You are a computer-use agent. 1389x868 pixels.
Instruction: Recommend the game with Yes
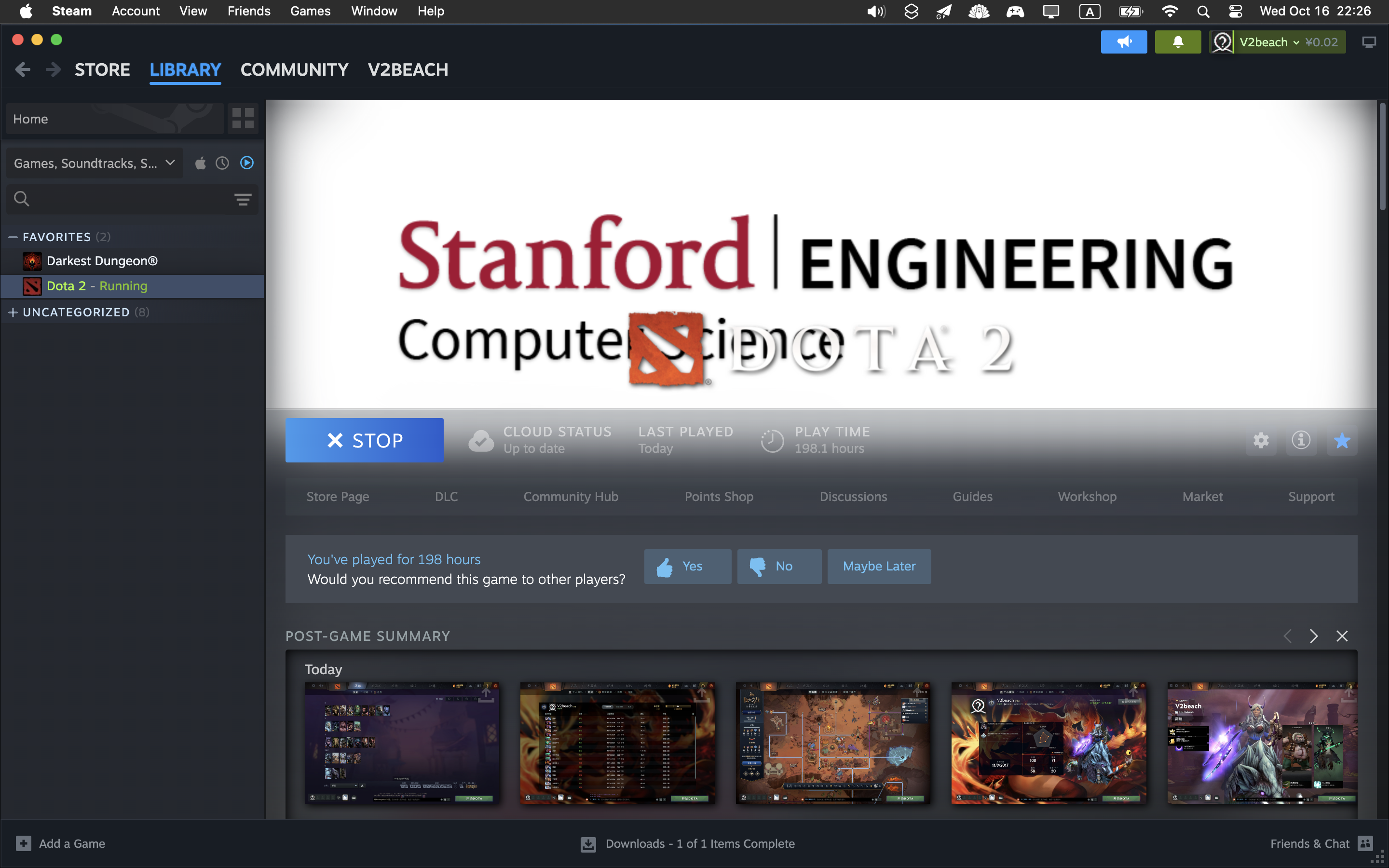(x=688, y=567)
